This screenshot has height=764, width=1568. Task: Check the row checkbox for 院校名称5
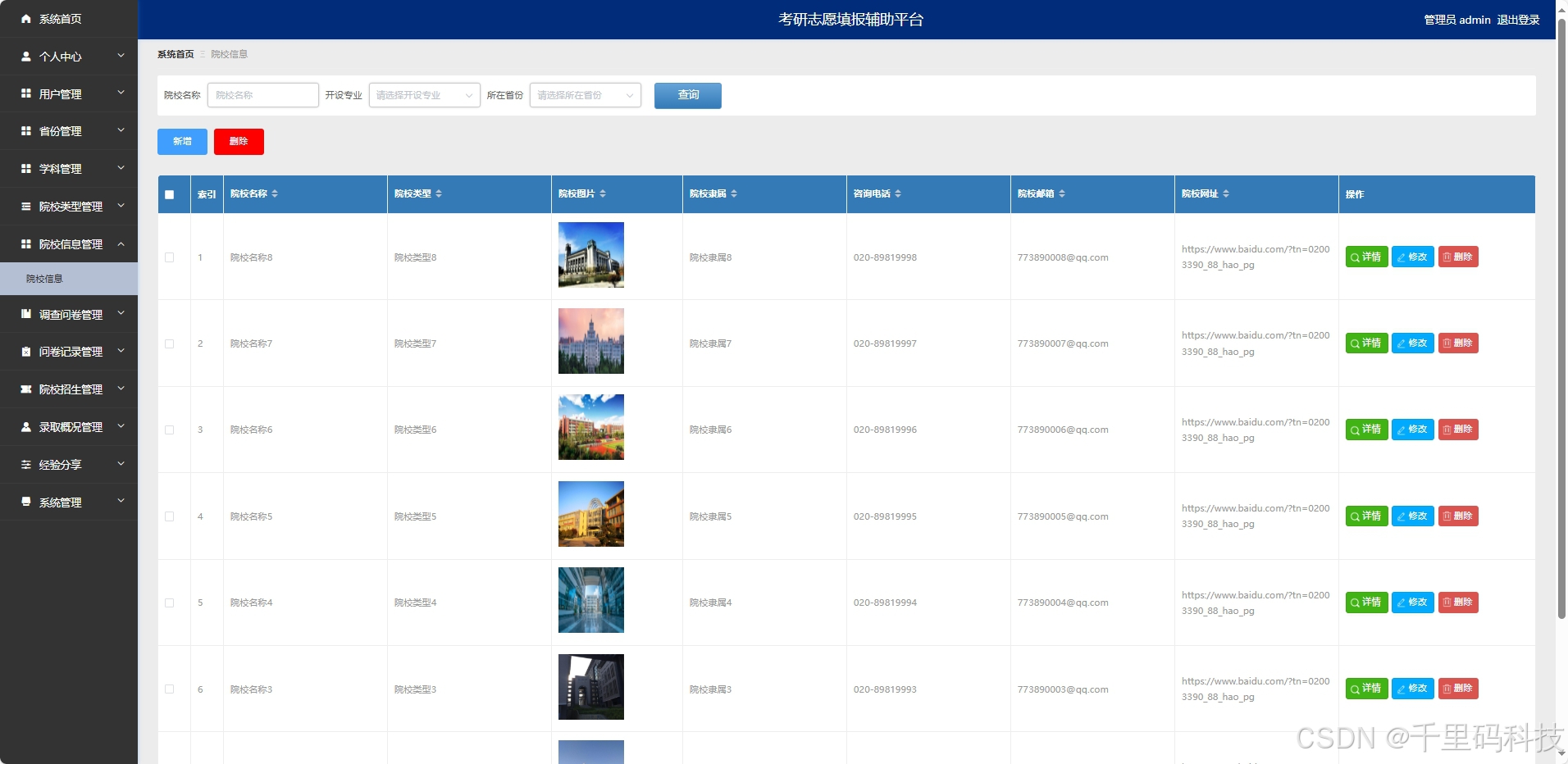tap(170, 516)
